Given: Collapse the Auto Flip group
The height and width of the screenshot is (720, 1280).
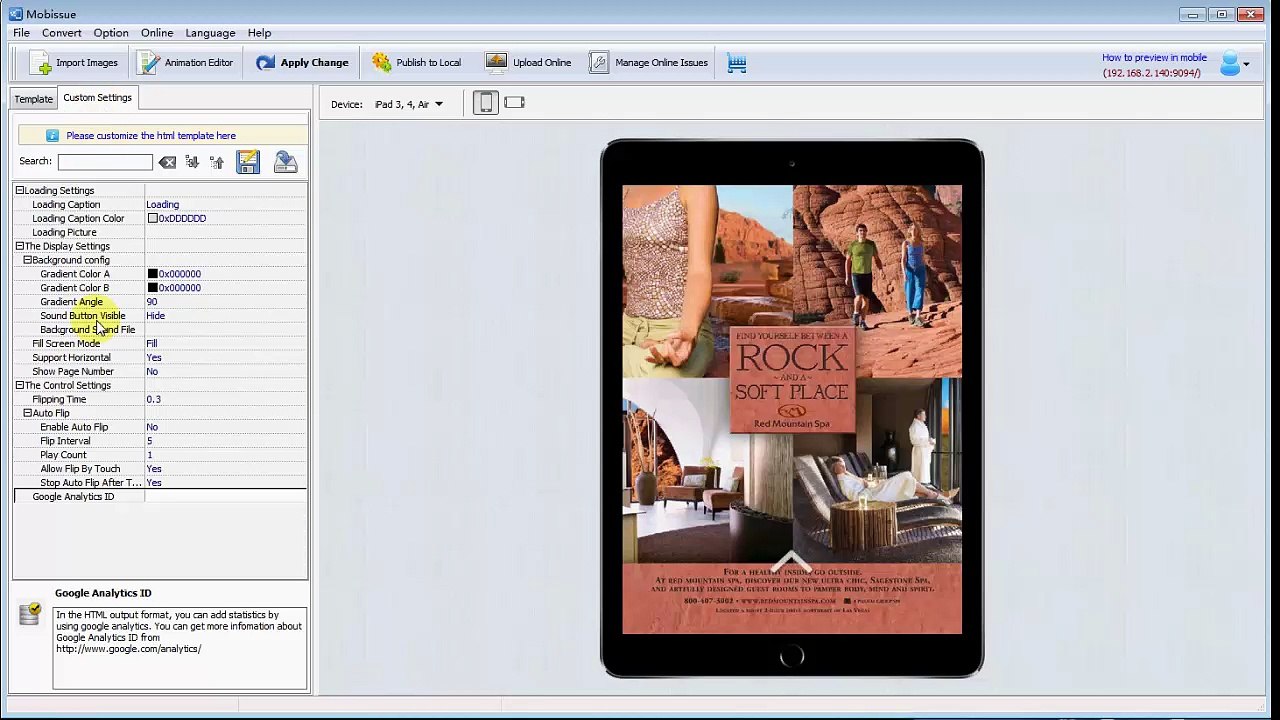Looking at the screenshot, I should coord(27,413).
